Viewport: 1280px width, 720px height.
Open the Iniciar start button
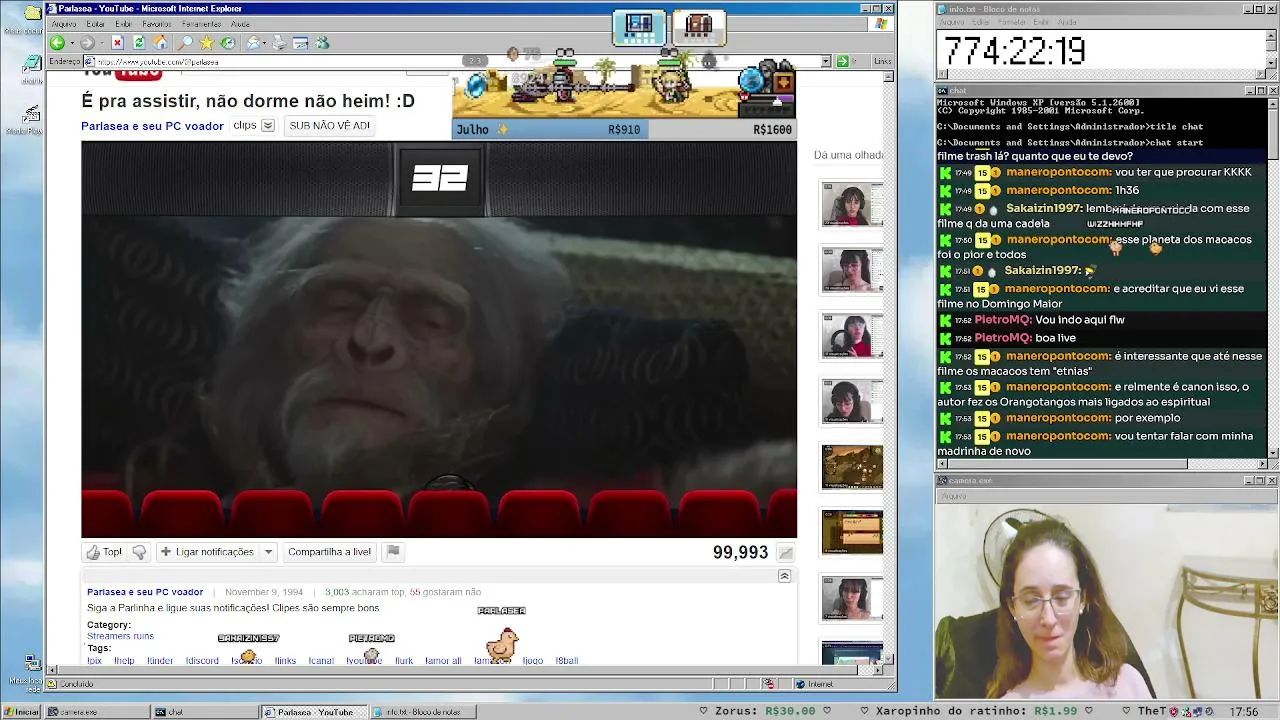[x=22, y=712]
